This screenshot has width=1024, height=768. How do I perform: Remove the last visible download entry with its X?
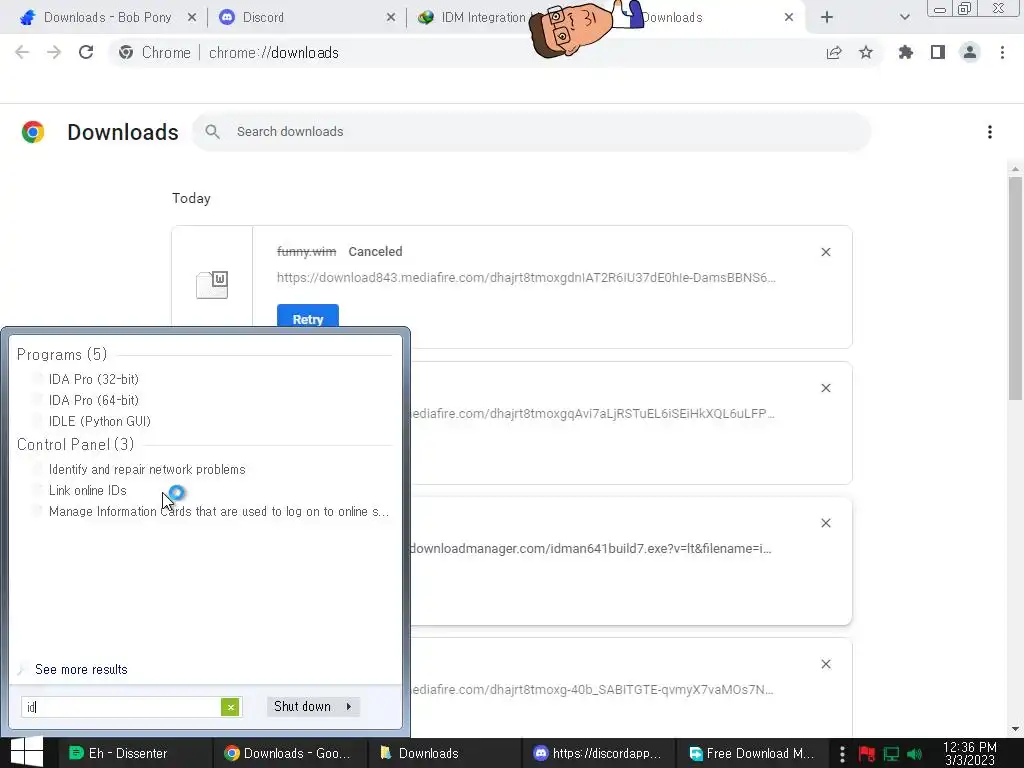coord(825,664)
